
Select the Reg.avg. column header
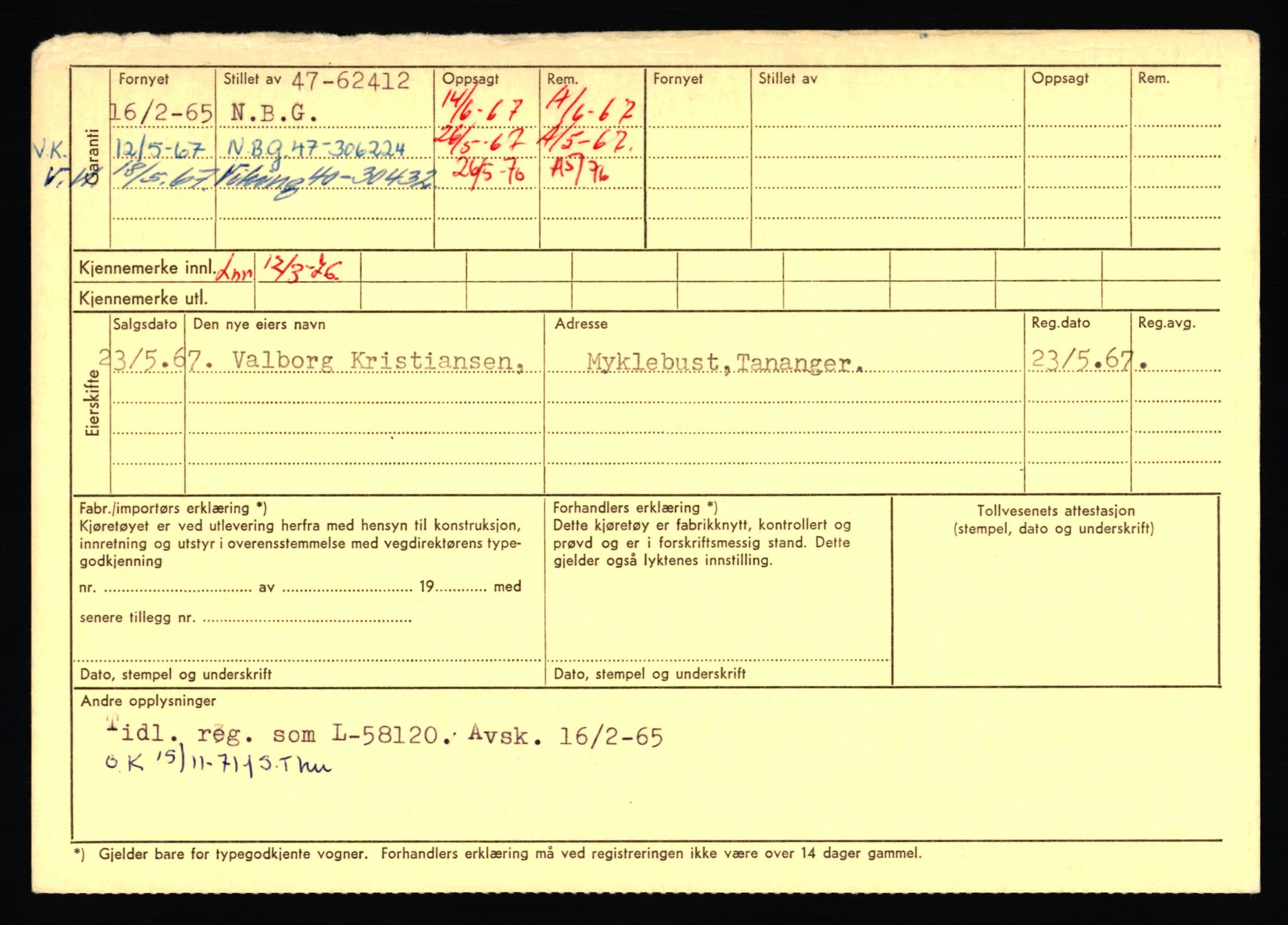1167,323
